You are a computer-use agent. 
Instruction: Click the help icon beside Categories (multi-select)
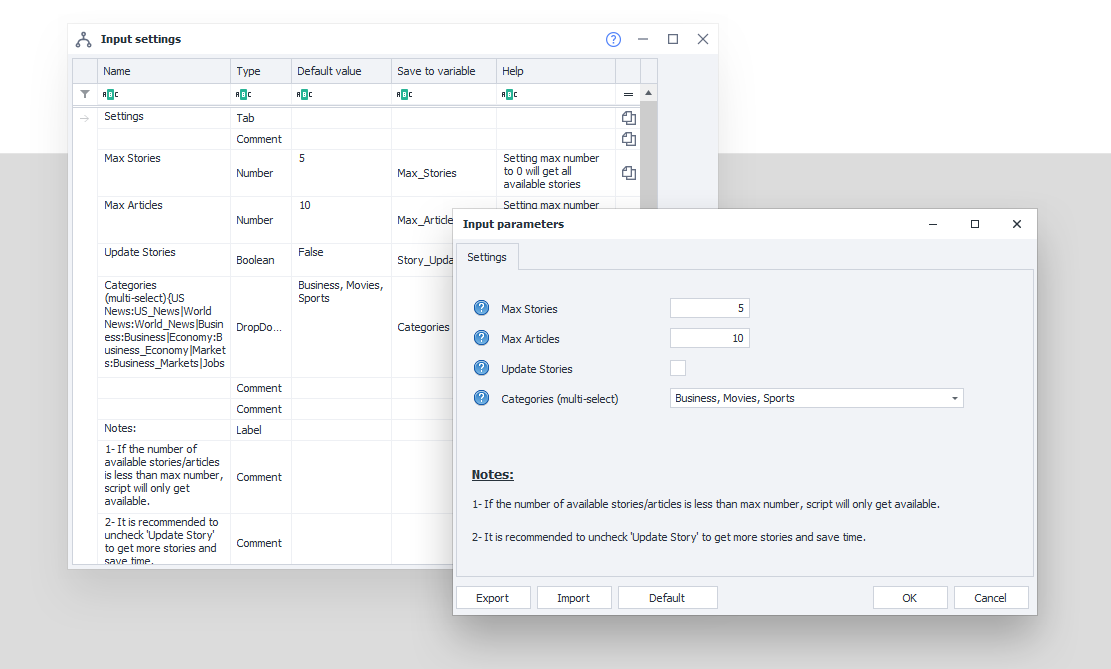tap(481, 399)
